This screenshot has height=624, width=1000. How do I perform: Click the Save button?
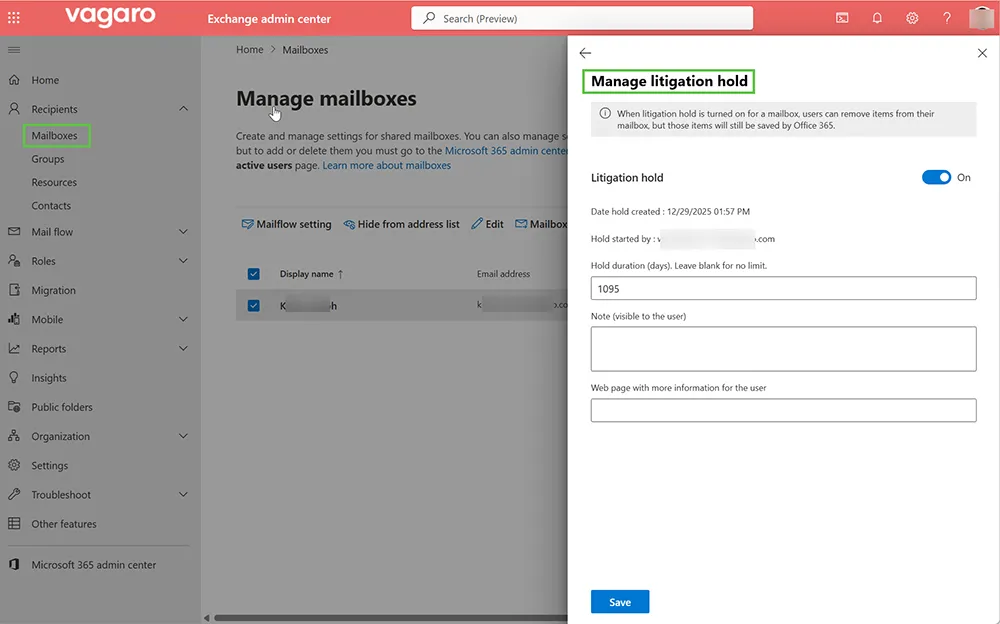[619, 601]
